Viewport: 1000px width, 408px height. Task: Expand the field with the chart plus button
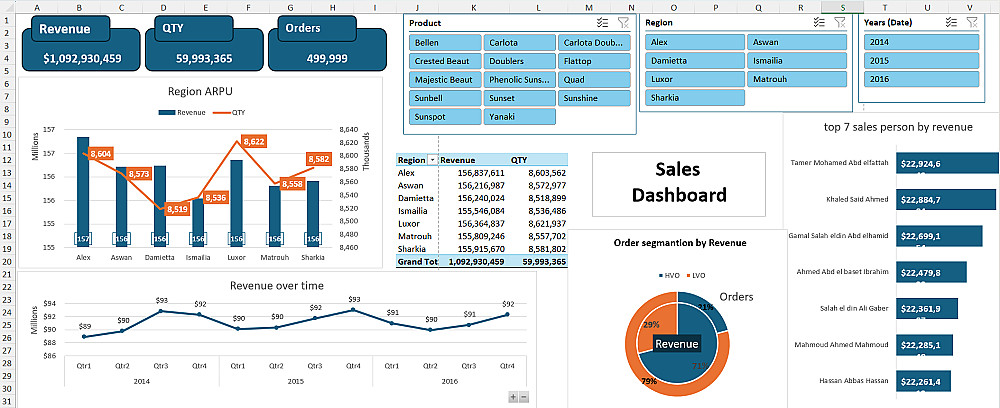[x=513, y=397]
